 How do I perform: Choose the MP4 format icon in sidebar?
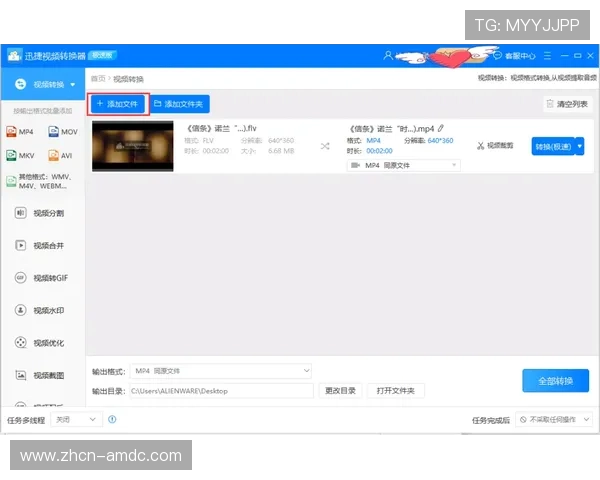click(12, 132)
